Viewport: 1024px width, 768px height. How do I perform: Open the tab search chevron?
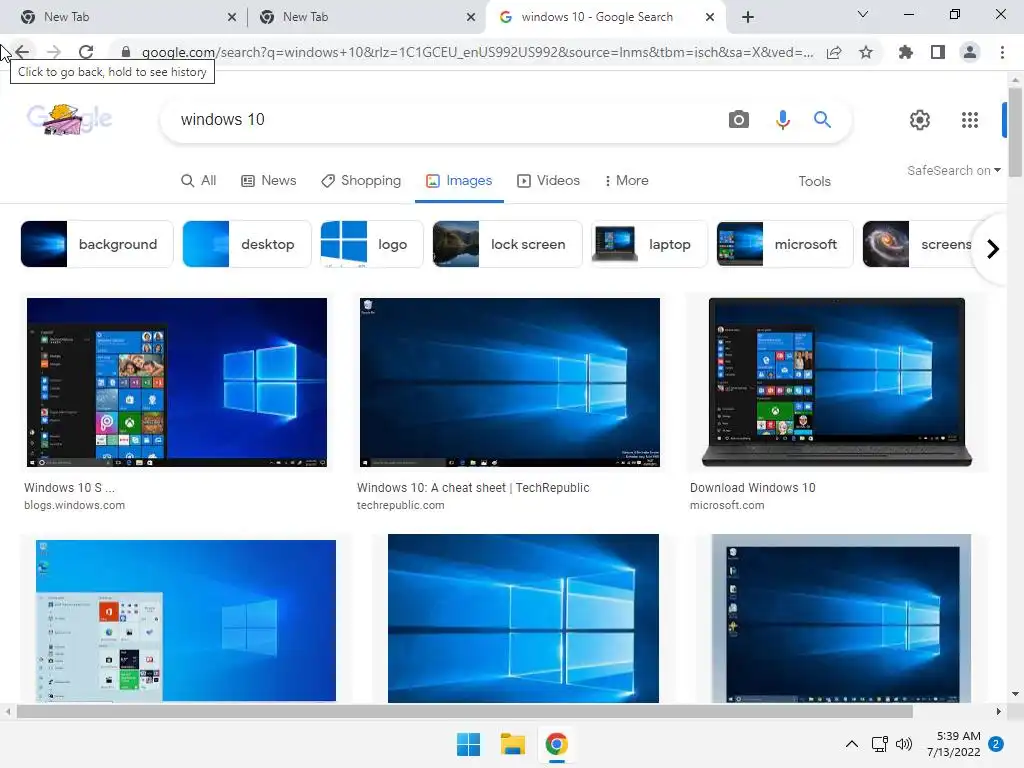[863, 14]
